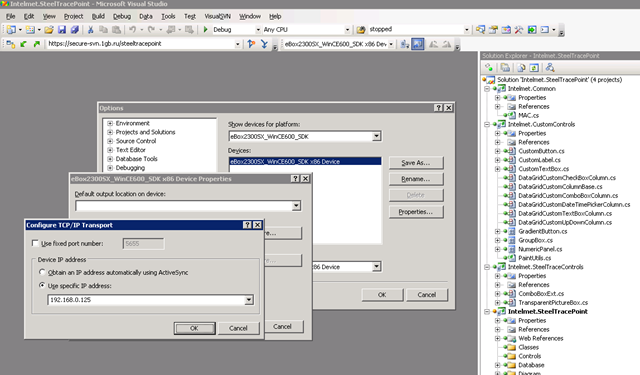Open the Build menu
This screenshot has width=640, height=375.
98,16
